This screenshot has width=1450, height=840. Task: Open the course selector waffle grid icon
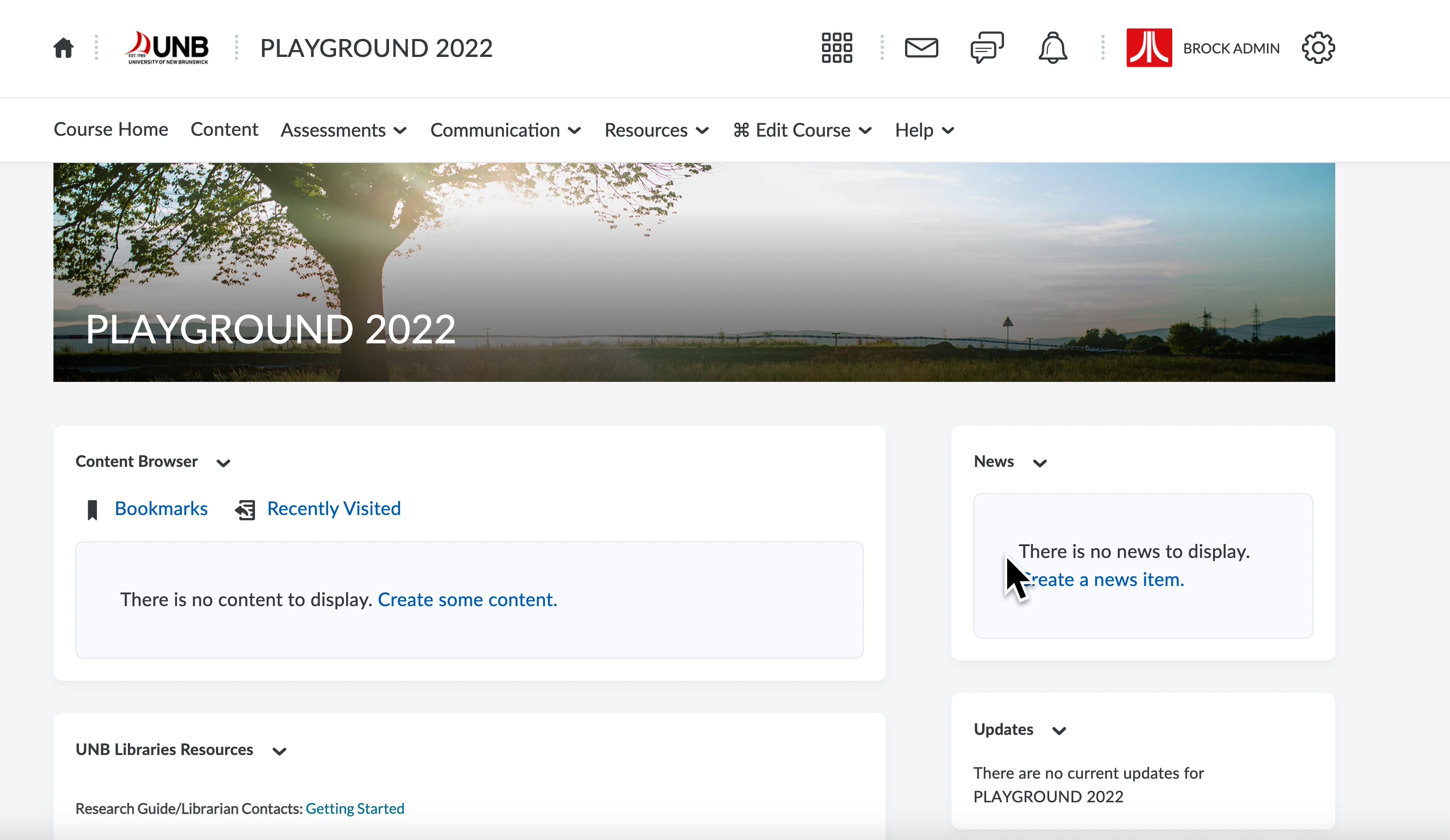[x=836, y=48]
